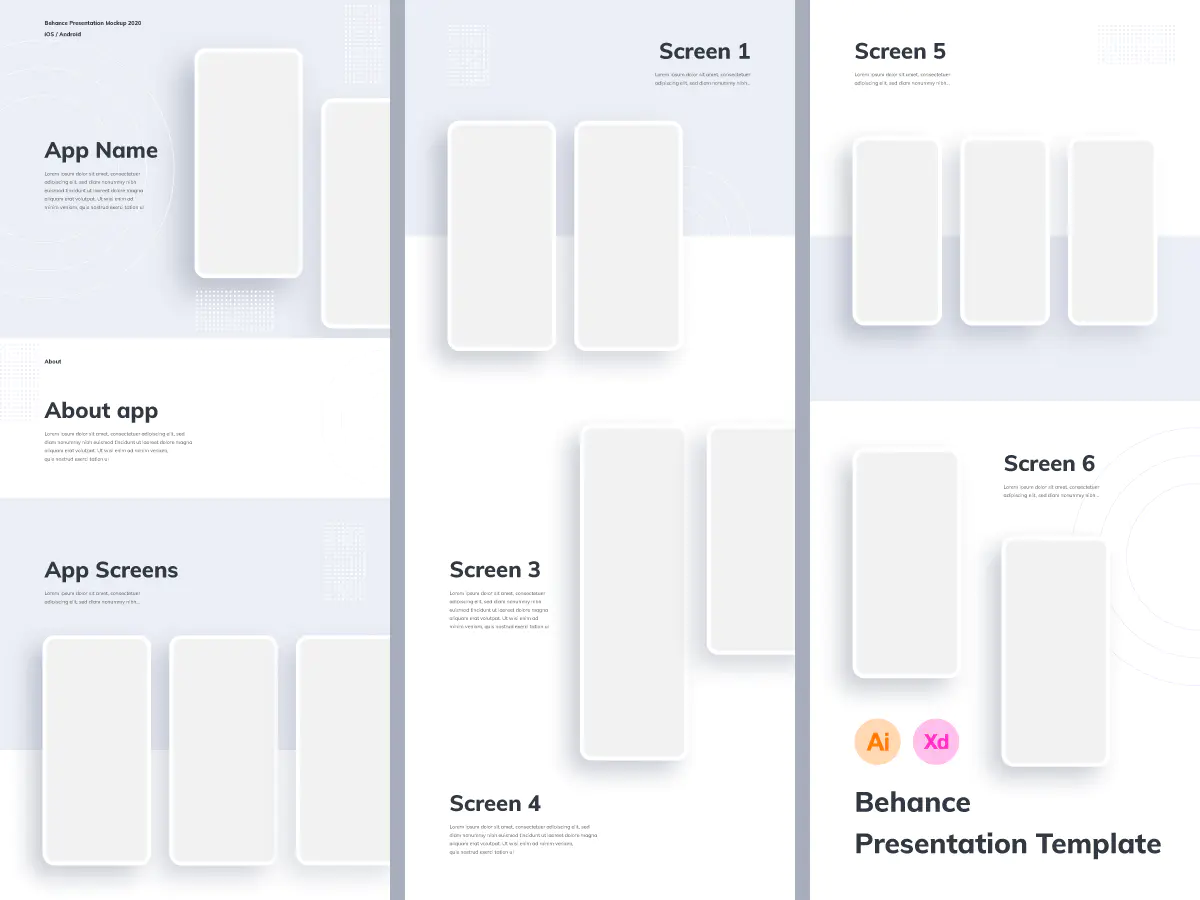Click the iOS / Android subtitle text
1200x900 pixels.
(63, 34)
